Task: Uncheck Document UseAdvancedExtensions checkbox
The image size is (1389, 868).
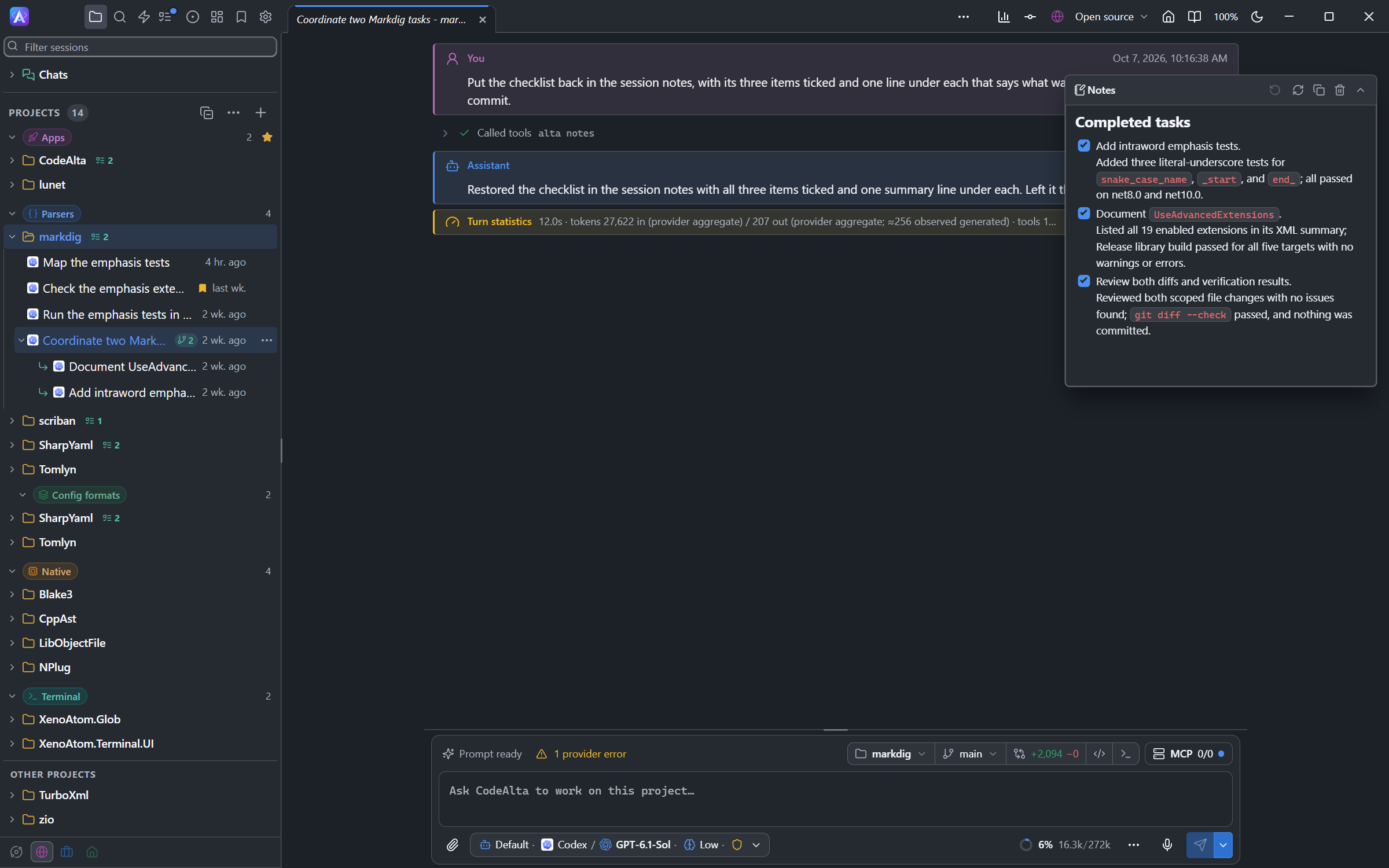Action: [x=1084, y=214]
